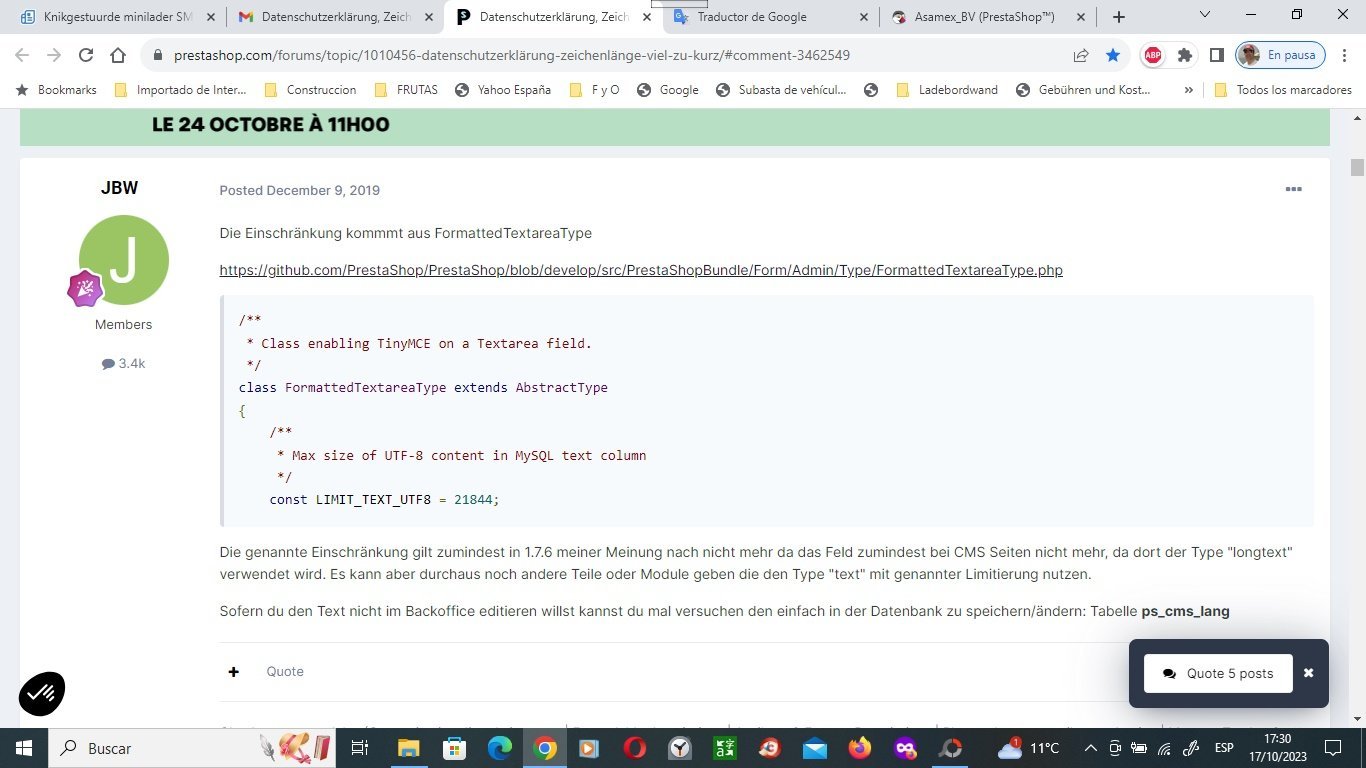Select the LIMIT_TEXT_UTF8 = 21844 code line
This screenshot has width=1366, height=768.
tap(384, 499)
